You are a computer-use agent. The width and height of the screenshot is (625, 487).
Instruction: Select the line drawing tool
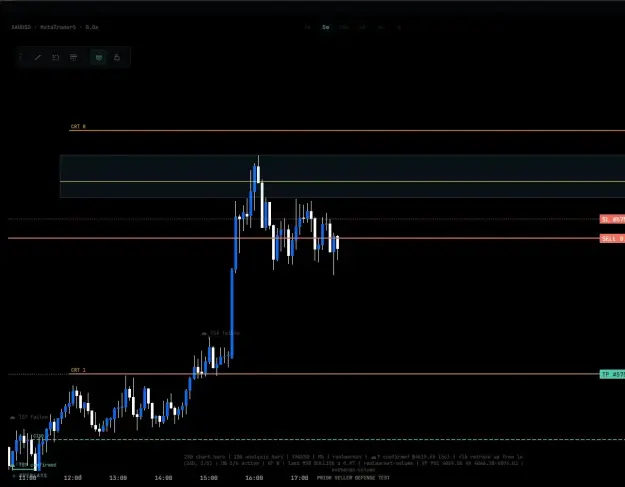point(37,57)
